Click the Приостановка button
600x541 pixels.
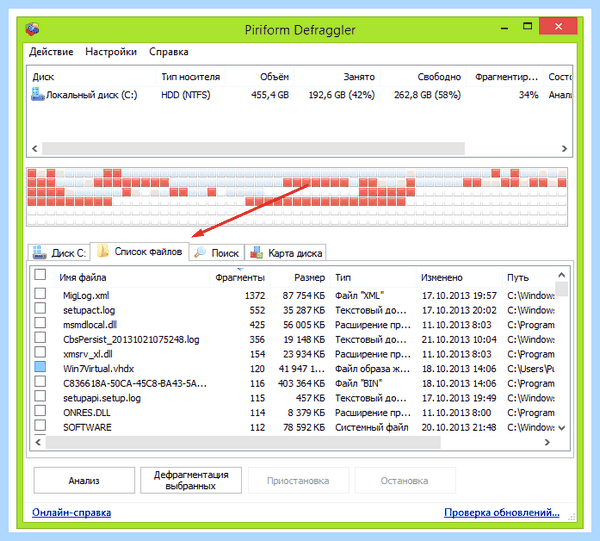pyautogui.click(x=298, y=481)
